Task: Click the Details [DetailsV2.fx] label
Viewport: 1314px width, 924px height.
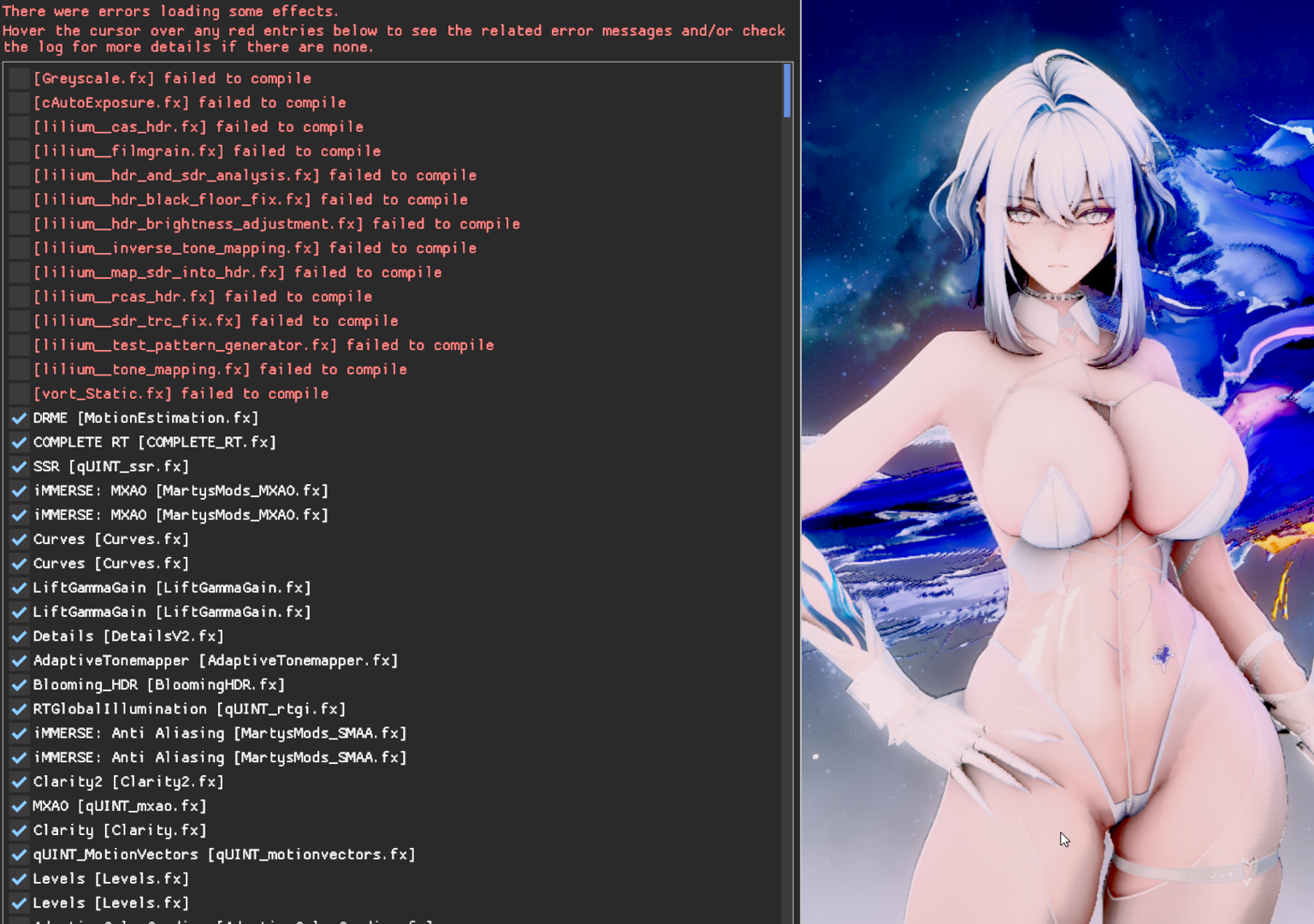Action: 128,637
